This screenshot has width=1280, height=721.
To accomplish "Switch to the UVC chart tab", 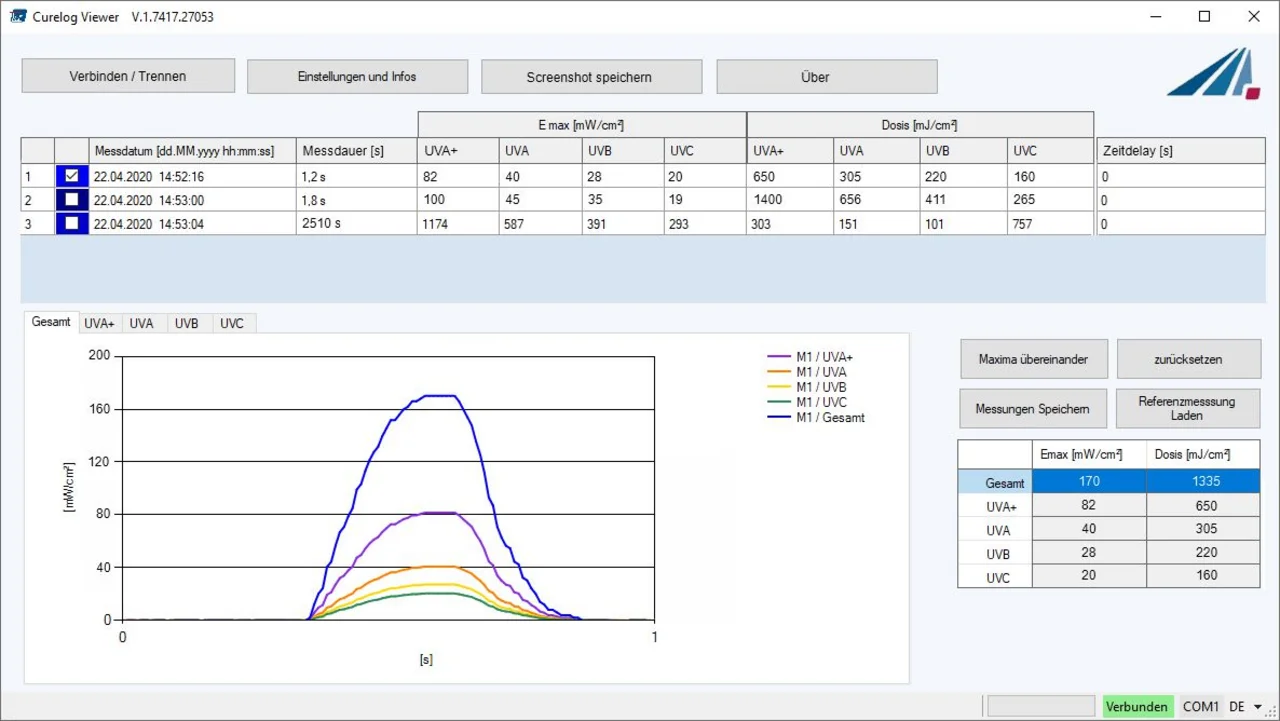I will pos(232,324).
